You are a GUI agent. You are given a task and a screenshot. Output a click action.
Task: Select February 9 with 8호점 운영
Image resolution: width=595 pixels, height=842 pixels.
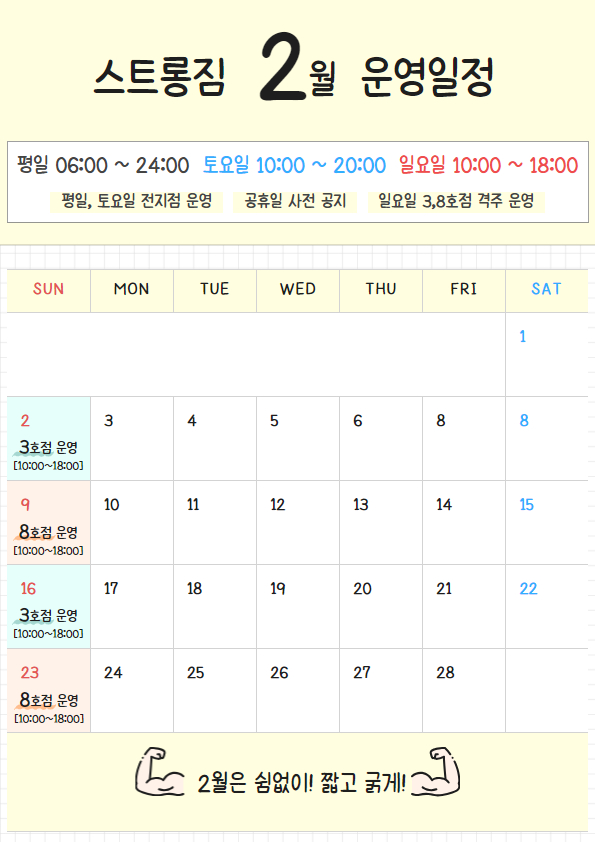(x=49, y=522)
